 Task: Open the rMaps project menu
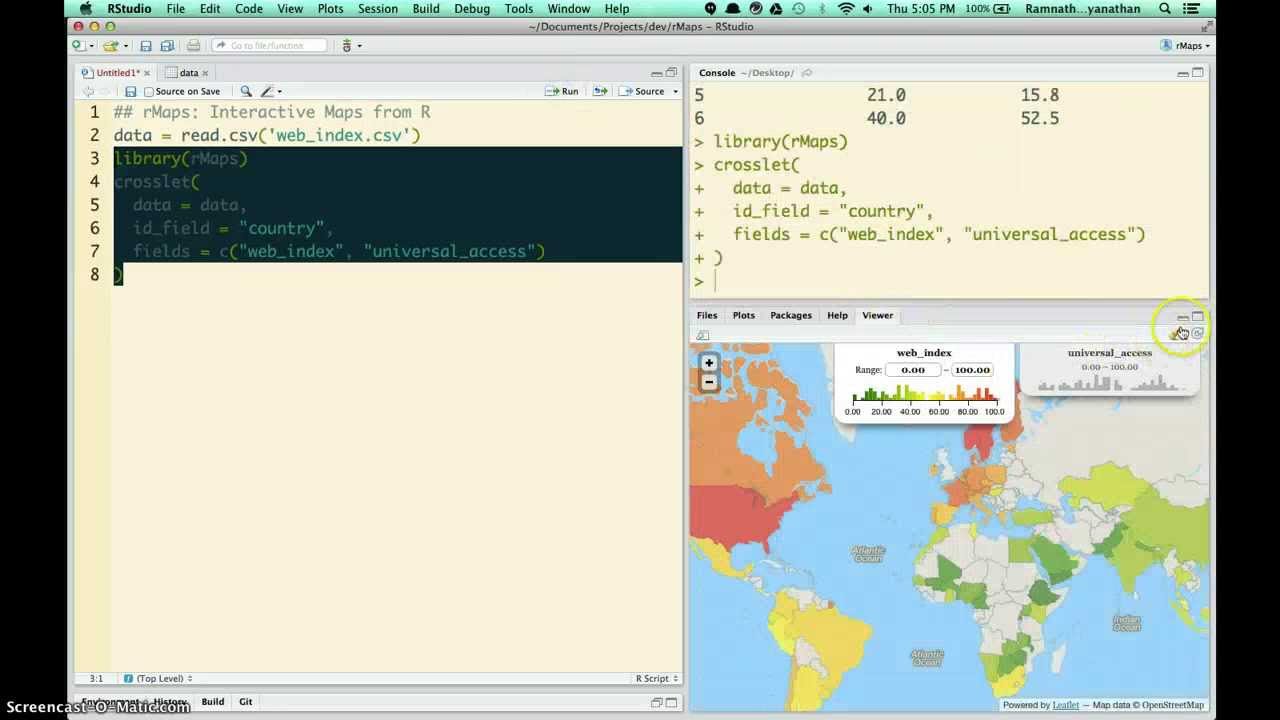tap(1186, 46)
